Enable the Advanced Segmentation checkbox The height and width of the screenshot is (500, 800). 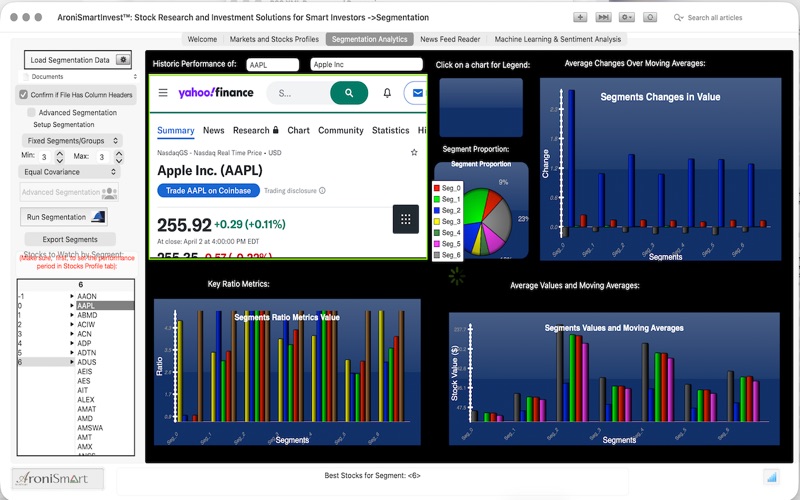tap(32, 112)
